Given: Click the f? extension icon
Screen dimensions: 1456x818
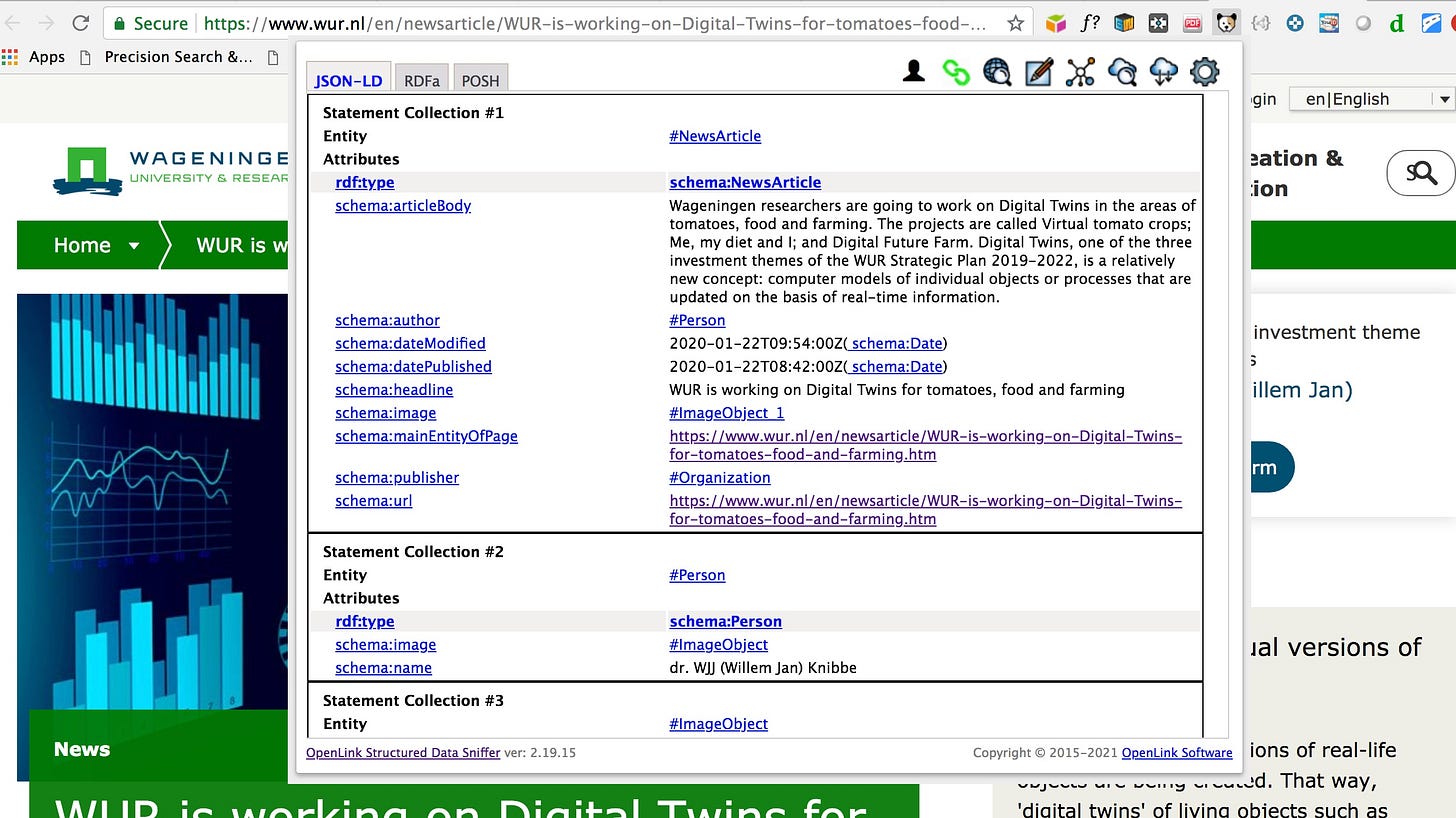Looking at the screenshot, I should point(1090,23).
